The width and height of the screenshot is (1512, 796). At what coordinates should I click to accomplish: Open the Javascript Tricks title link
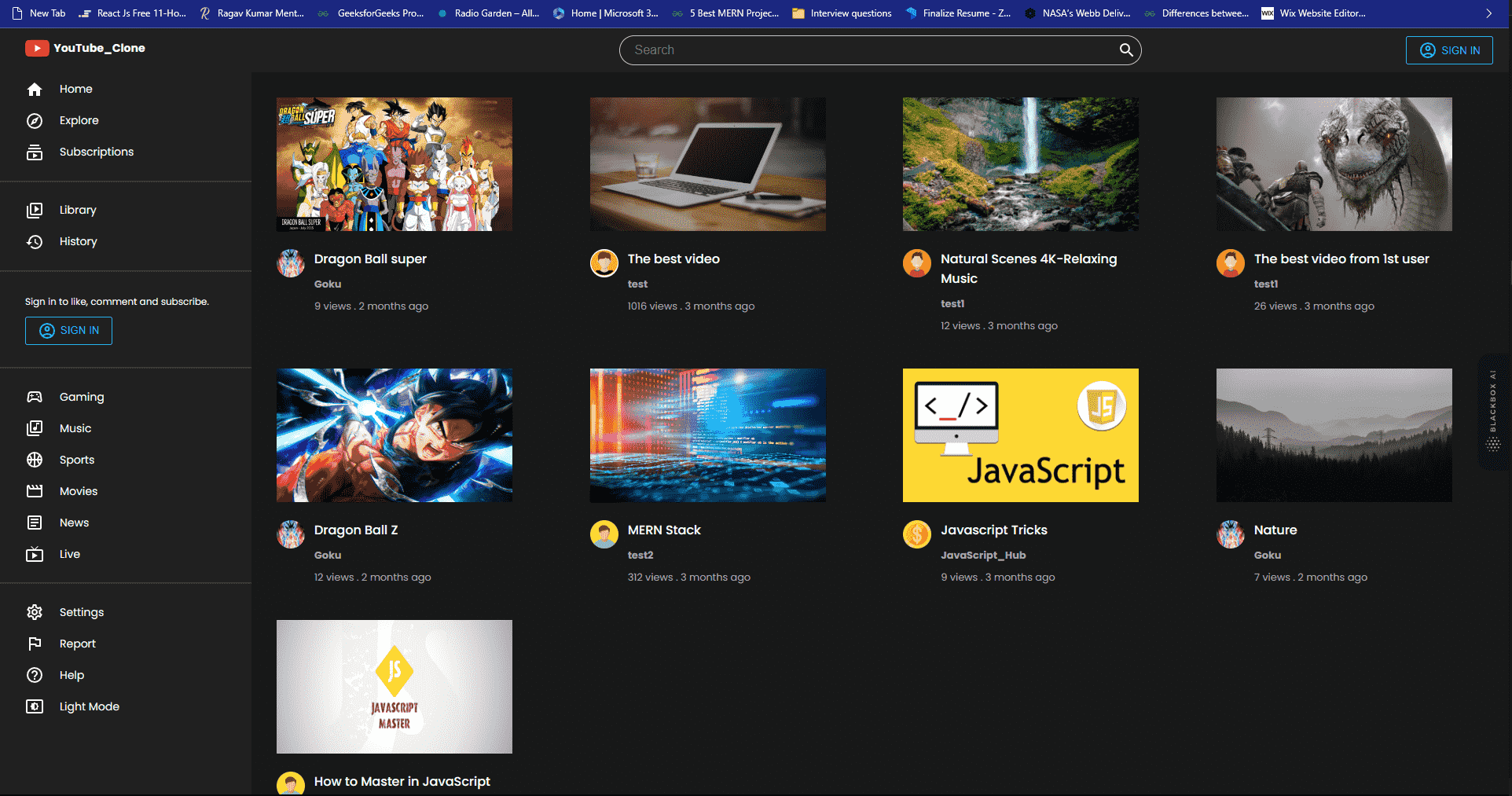pyautogui.click(x=994, y=530)
